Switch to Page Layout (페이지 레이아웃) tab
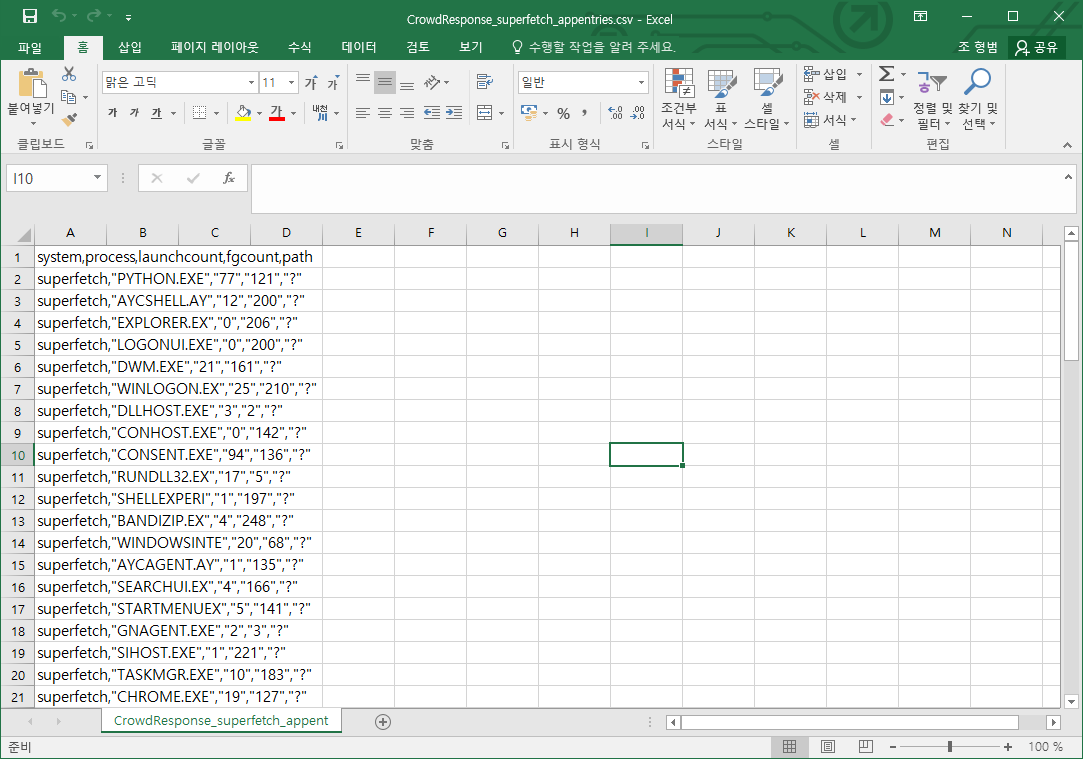 pos(215,47)
